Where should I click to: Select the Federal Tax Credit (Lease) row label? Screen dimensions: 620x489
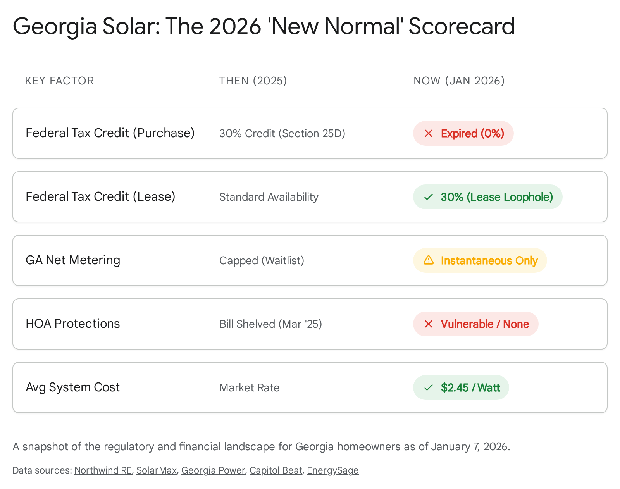[100, 197]
